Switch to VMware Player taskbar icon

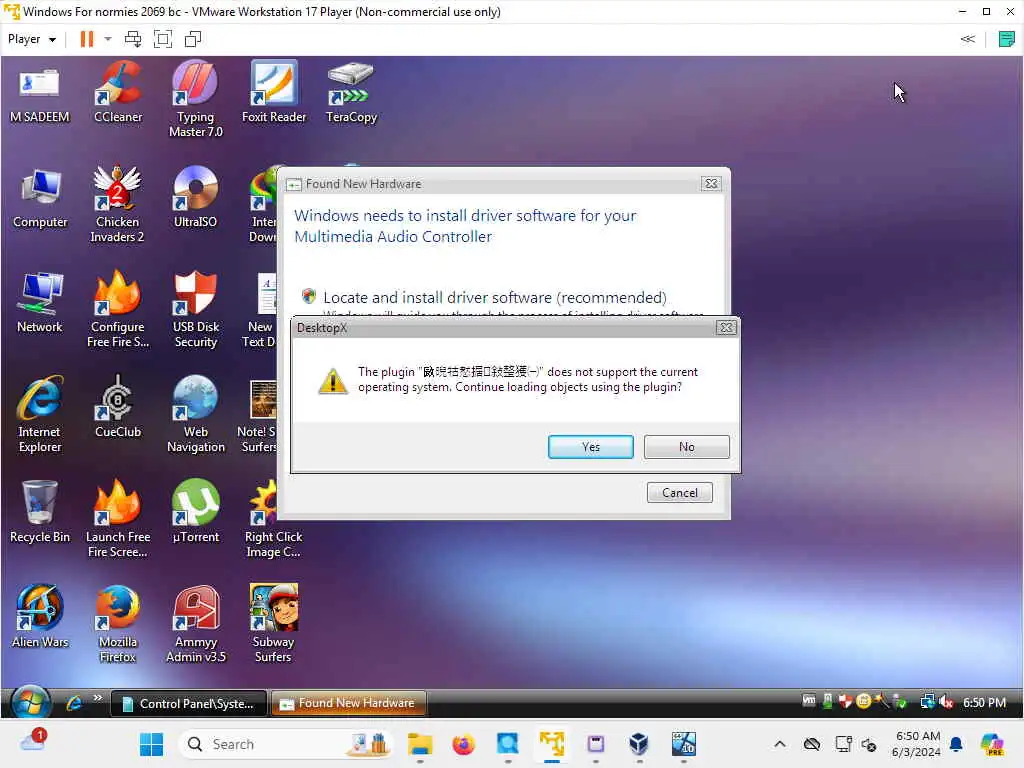(552, 744)
